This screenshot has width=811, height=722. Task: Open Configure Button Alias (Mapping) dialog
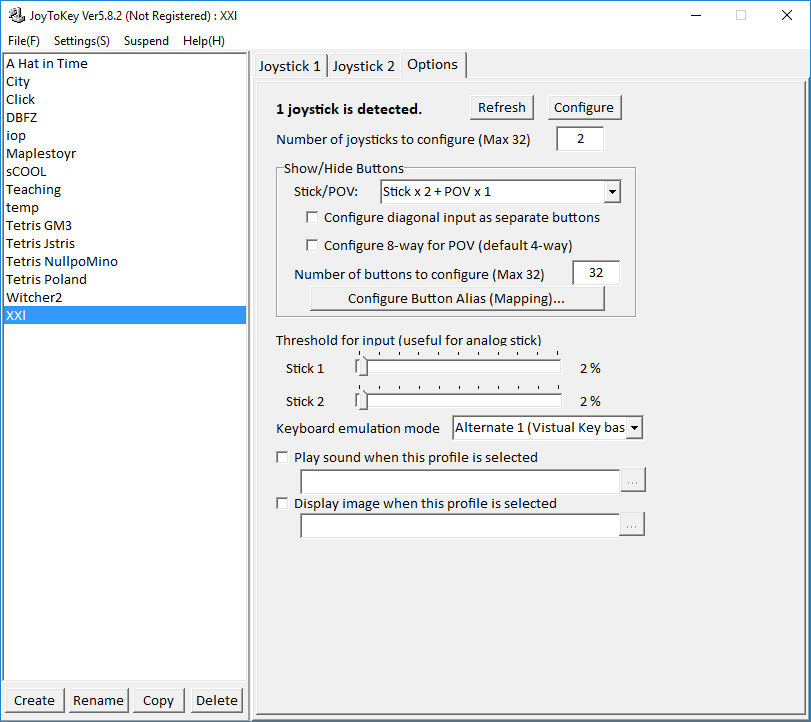(457, 298)
